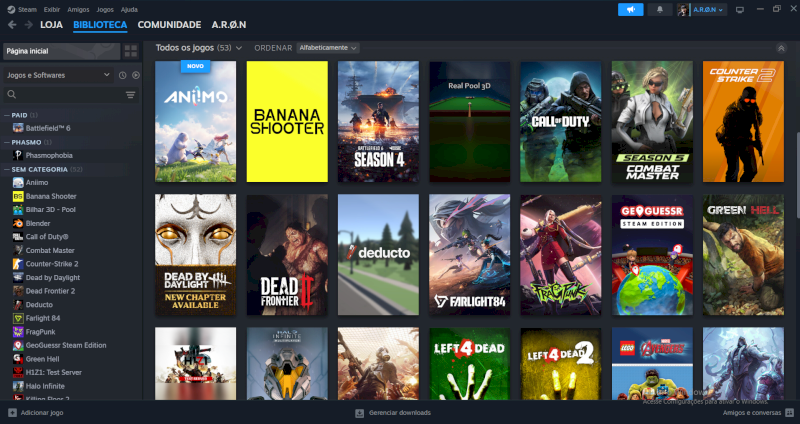Click GeoGuessr Steam Edition sidebar icon
Viewport: 800px width, 424px height.
tap(18, 345)
